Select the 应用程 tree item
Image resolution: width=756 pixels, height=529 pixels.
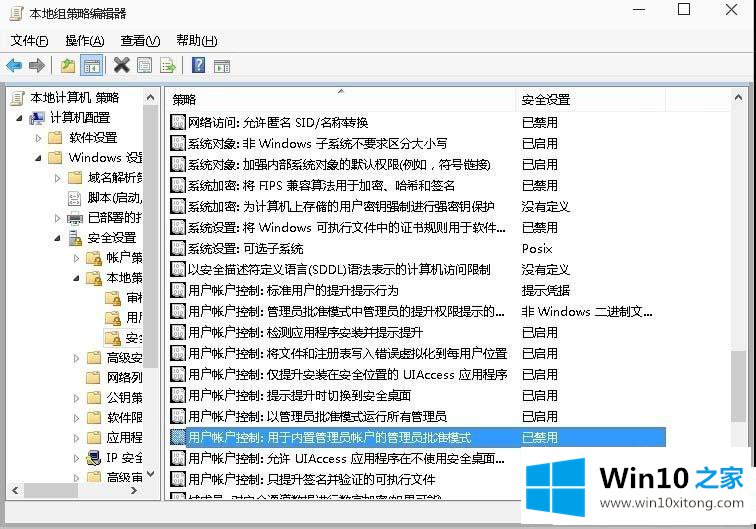124,438
